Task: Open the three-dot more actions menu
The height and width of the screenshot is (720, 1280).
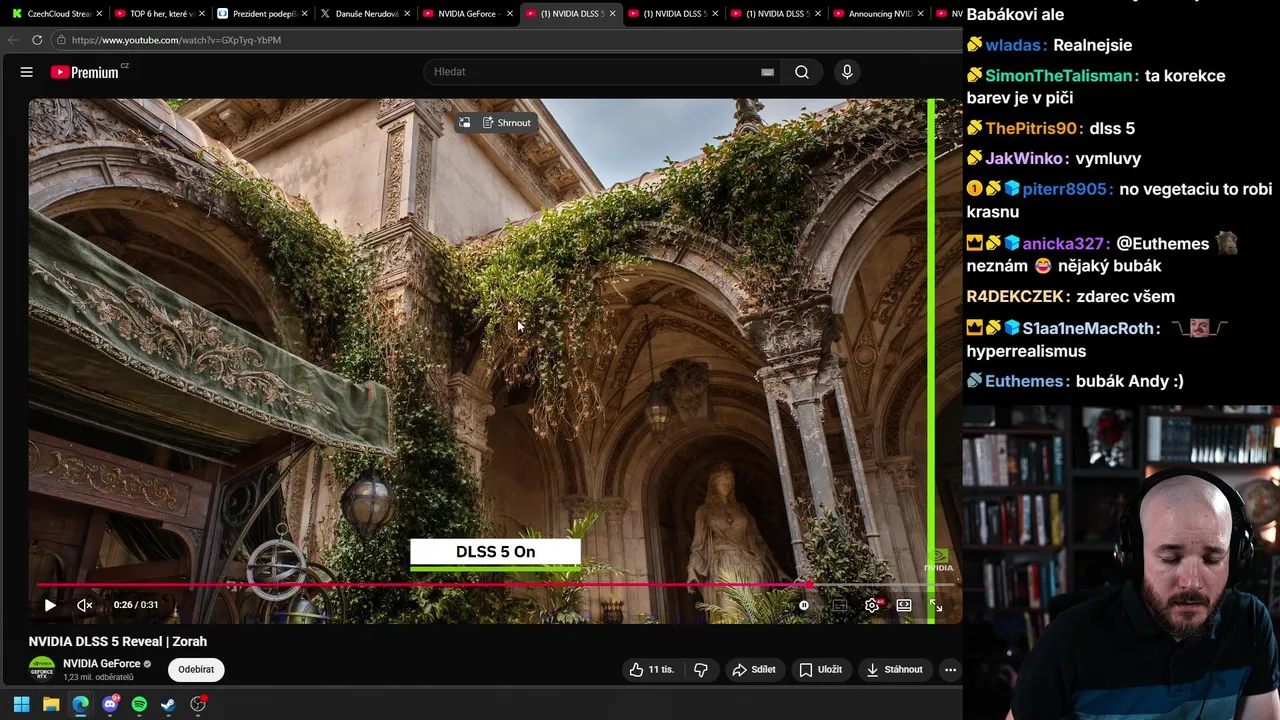Action: point(951,670)
